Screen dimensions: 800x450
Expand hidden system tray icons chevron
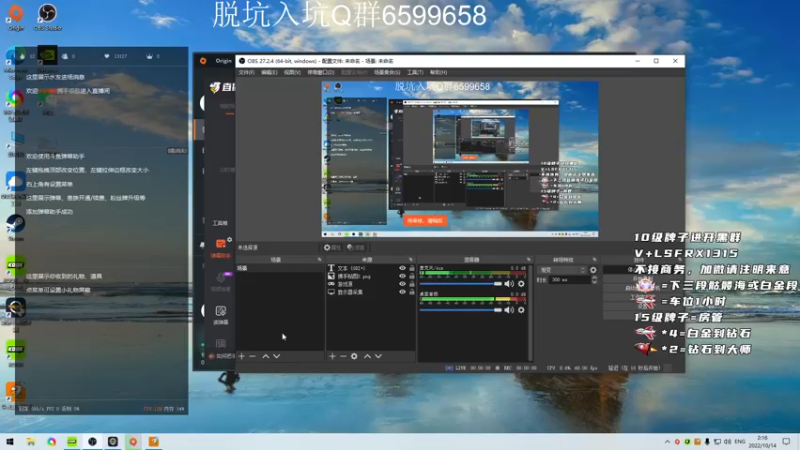tap(667, 441)
